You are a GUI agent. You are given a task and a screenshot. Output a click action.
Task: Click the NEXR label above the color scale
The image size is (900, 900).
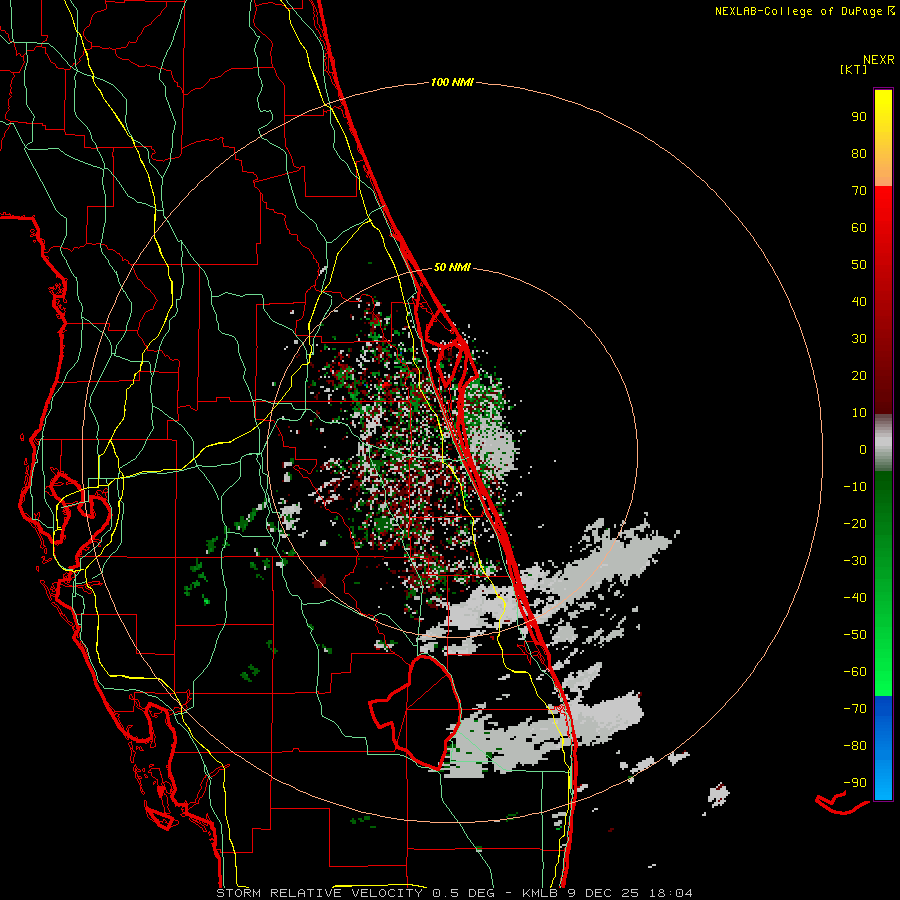click(878, 60)
